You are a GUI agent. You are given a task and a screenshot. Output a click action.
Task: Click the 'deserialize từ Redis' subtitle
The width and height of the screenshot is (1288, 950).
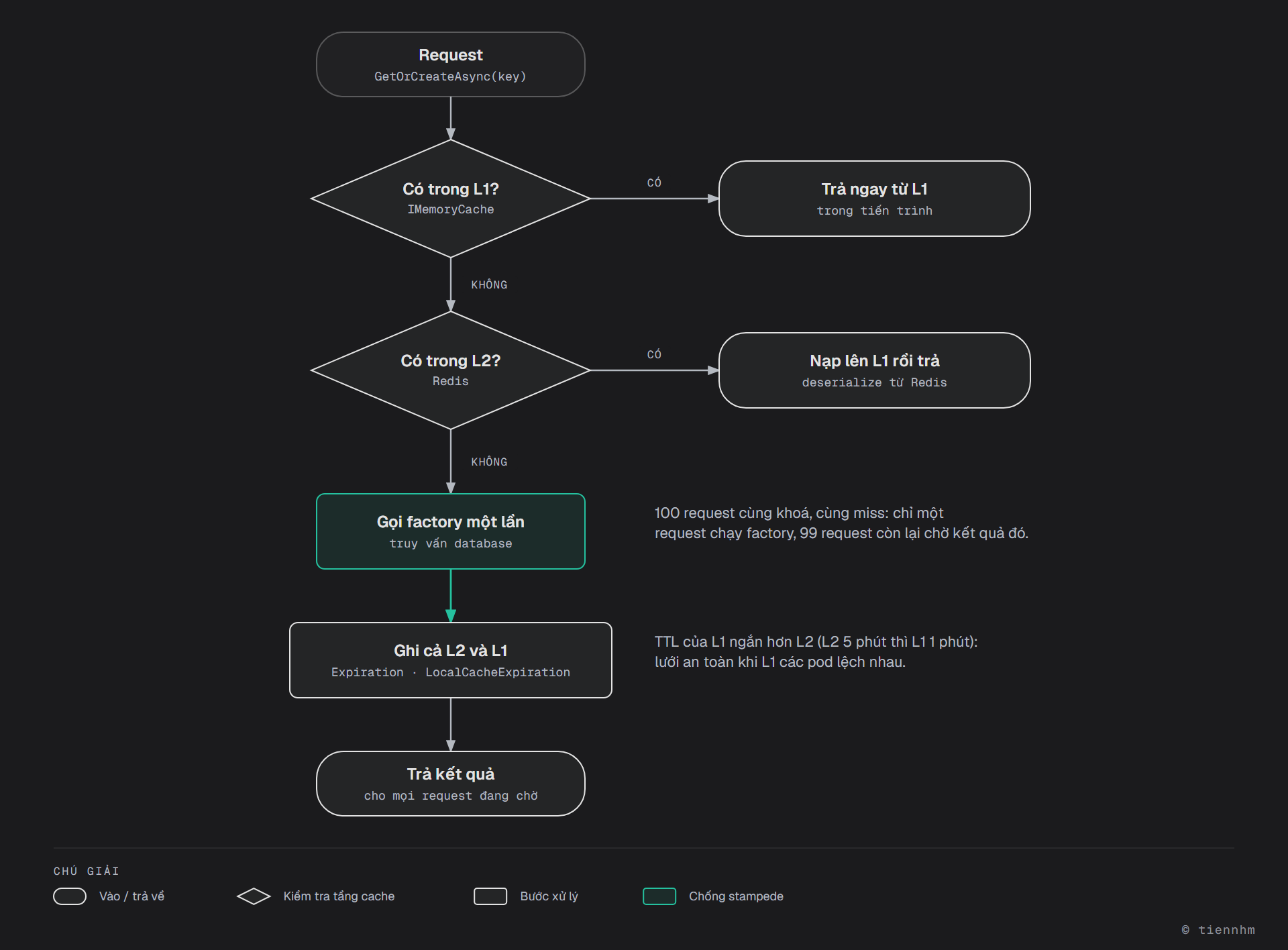874,382
